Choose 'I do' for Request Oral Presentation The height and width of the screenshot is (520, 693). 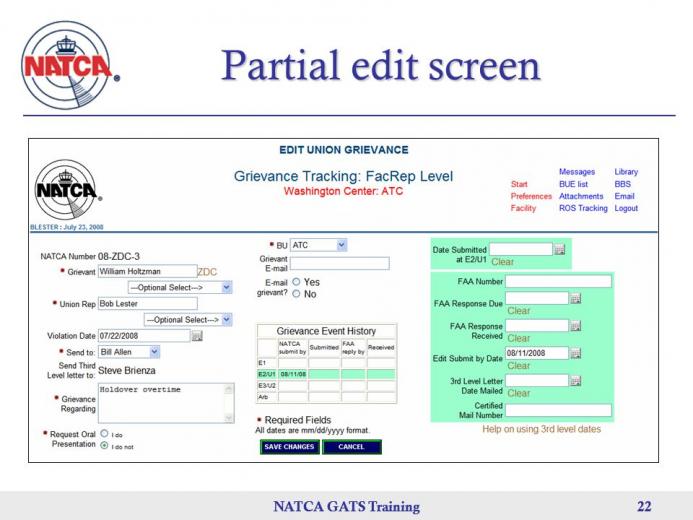click(x=104, y=433)
